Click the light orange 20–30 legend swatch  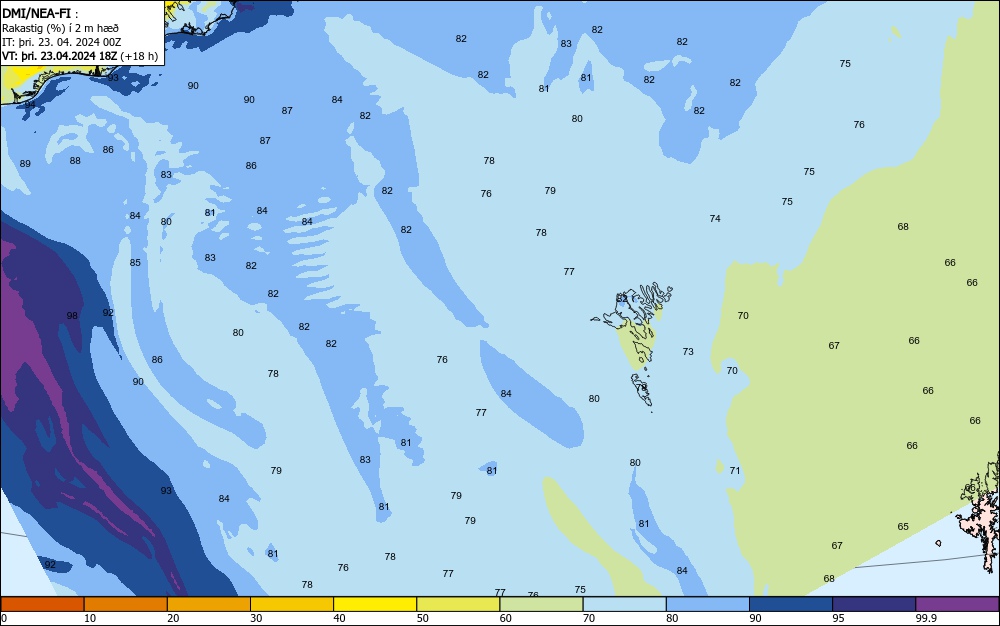(209, 604)
